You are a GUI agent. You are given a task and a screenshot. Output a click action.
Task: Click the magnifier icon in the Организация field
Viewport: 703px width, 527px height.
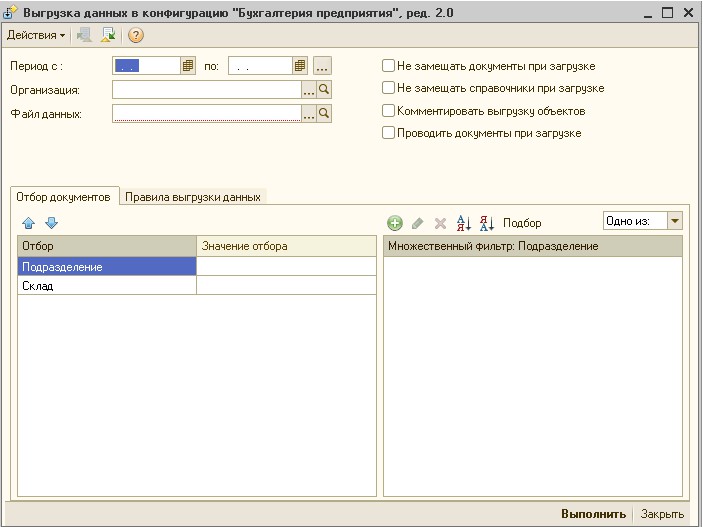click(x=324, y=90)
